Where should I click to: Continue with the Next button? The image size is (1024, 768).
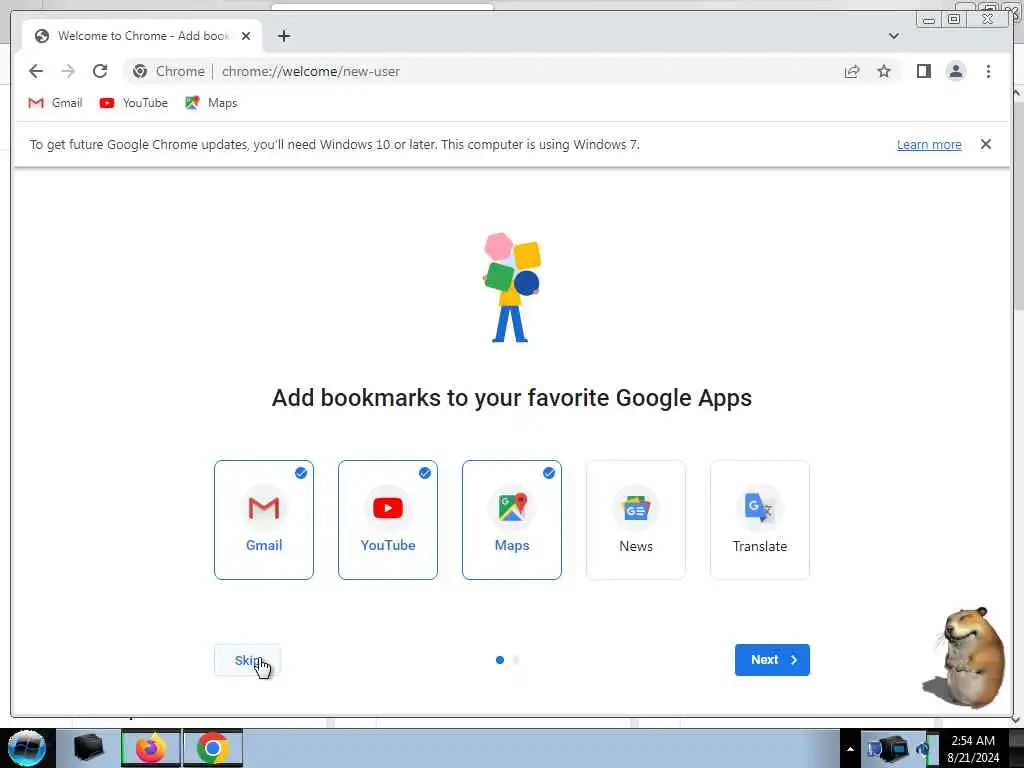pyautogui.click(x=772, y=660)
